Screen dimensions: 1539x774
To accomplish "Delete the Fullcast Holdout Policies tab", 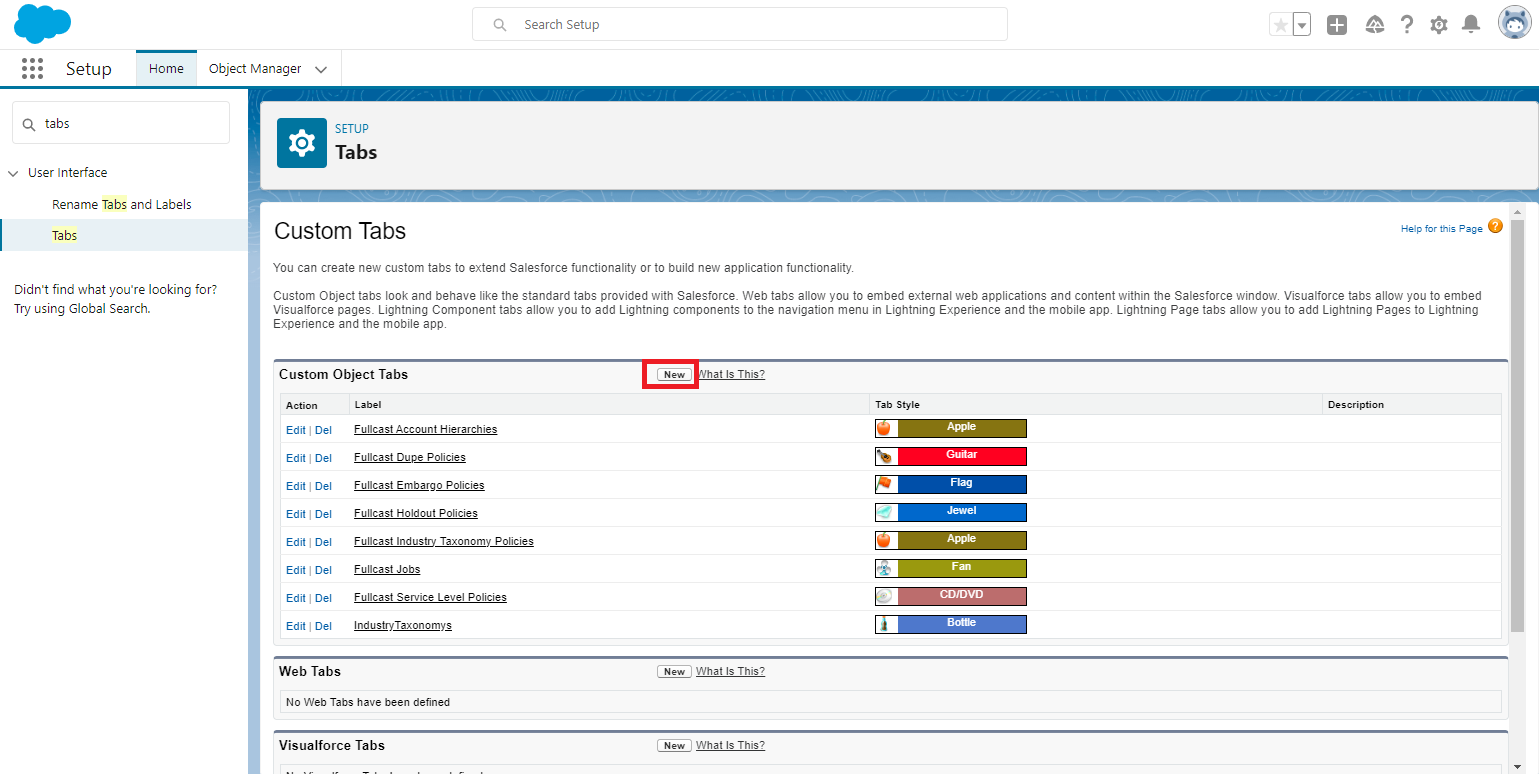I will click(x=323, y=514).
